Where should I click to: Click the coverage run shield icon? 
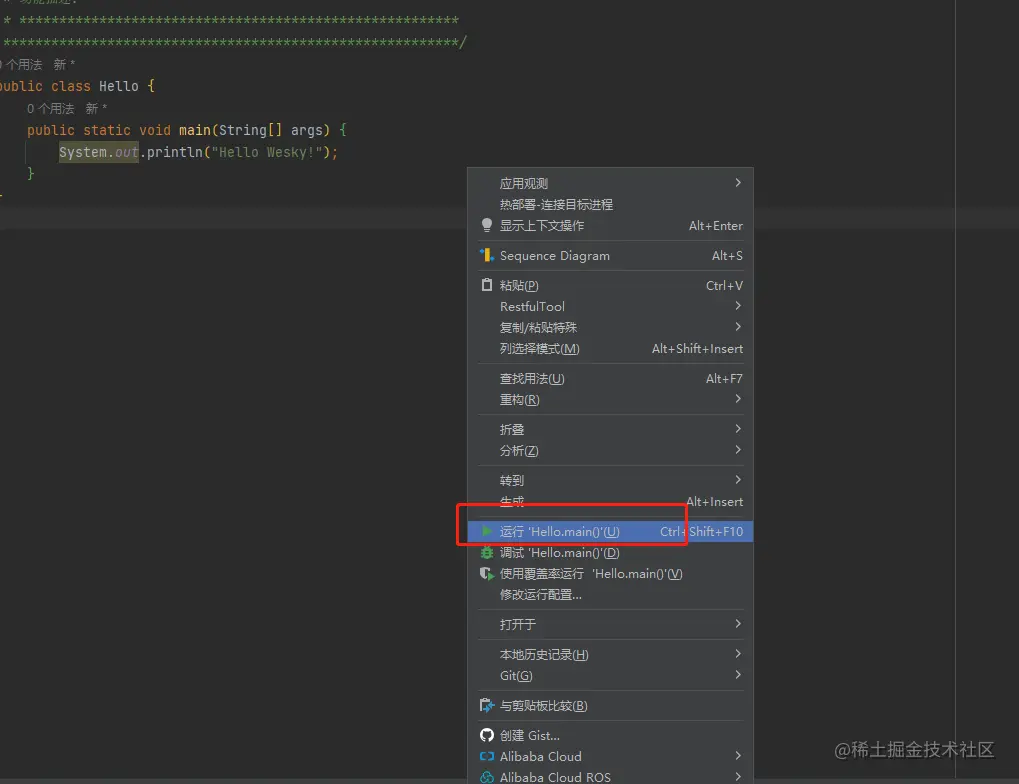click(487, 573)
